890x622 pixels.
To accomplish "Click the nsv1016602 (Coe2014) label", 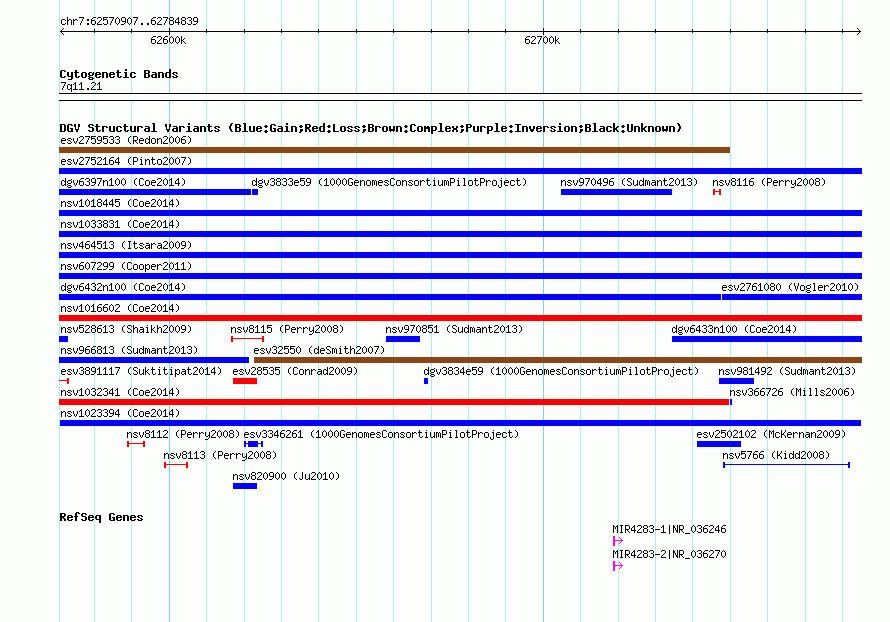I will [120, 308].
